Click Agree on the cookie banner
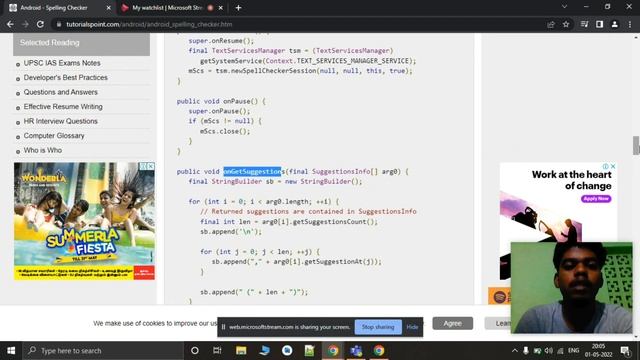The image size is (640, 360). click(453, 323)
